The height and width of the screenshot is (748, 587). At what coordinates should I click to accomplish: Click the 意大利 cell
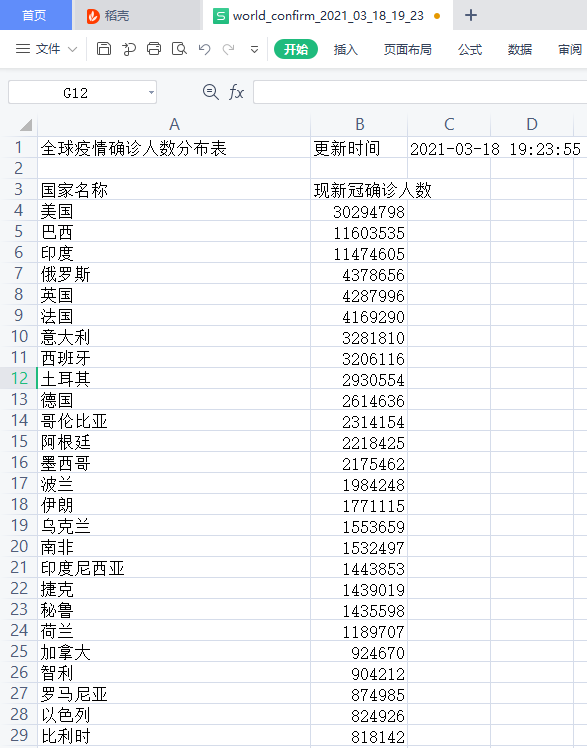pos(174,337)
